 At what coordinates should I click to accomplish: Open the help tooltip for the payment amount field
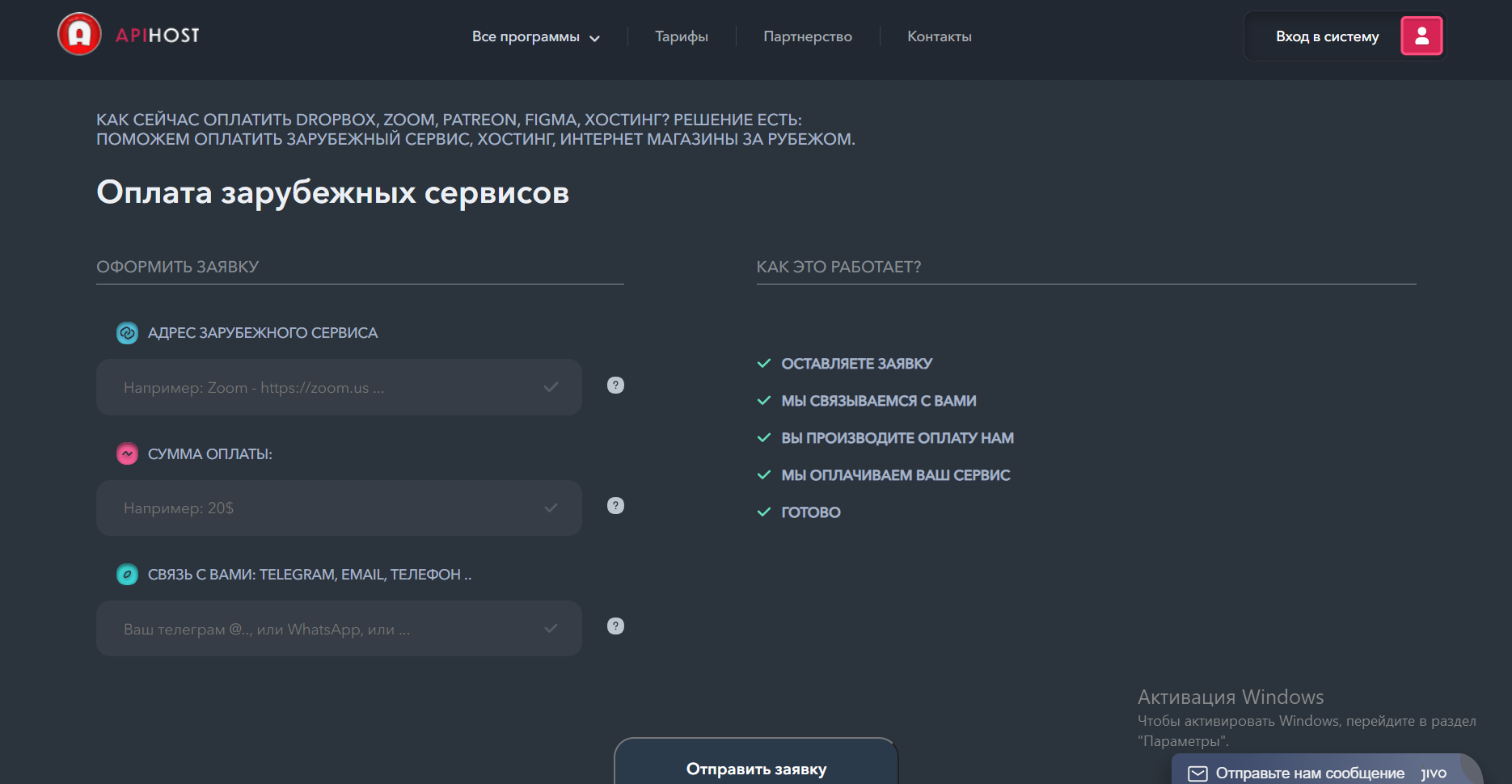[616, 506]
